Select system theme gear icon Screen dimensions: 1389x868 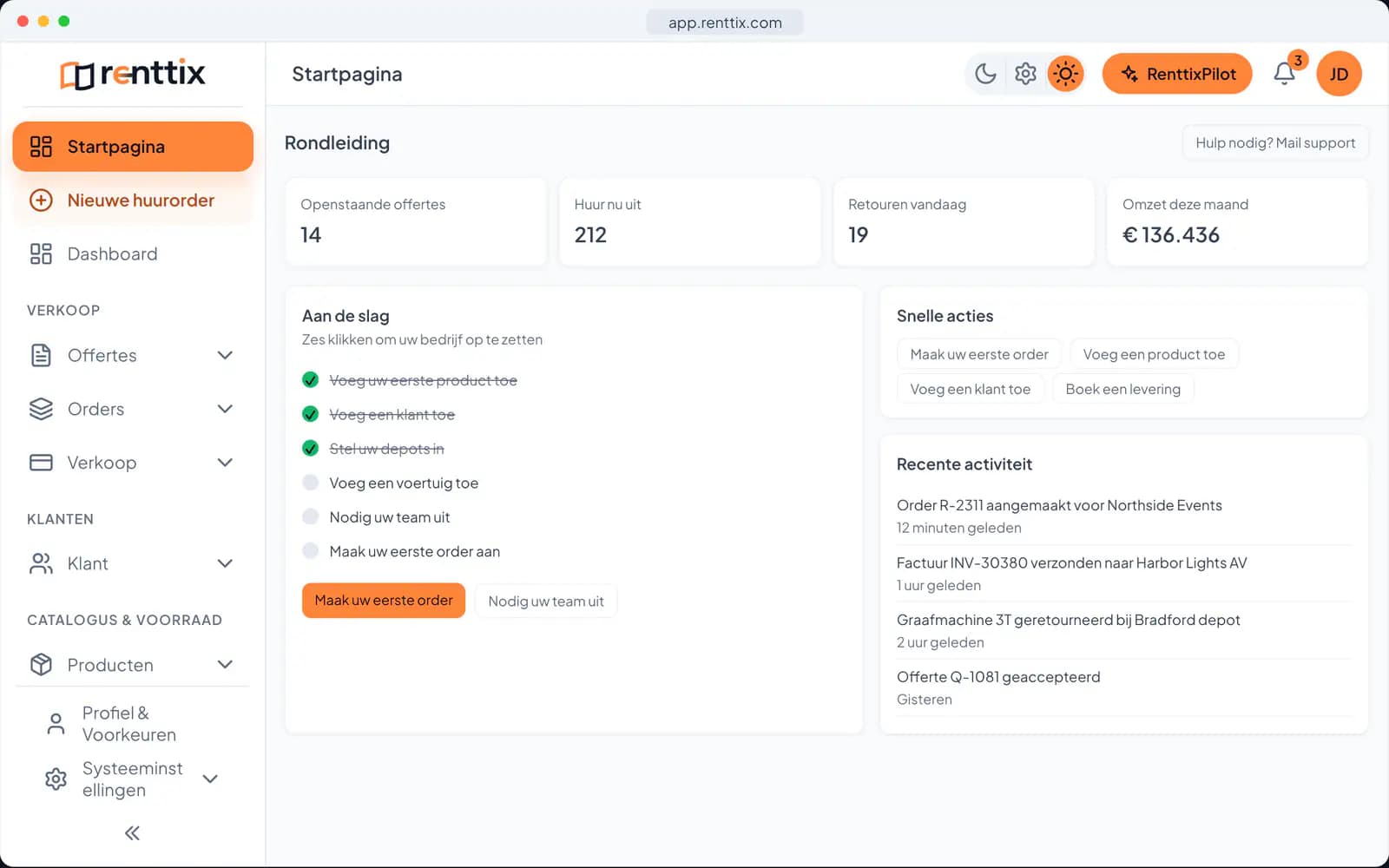click(x=1025, y=74)
